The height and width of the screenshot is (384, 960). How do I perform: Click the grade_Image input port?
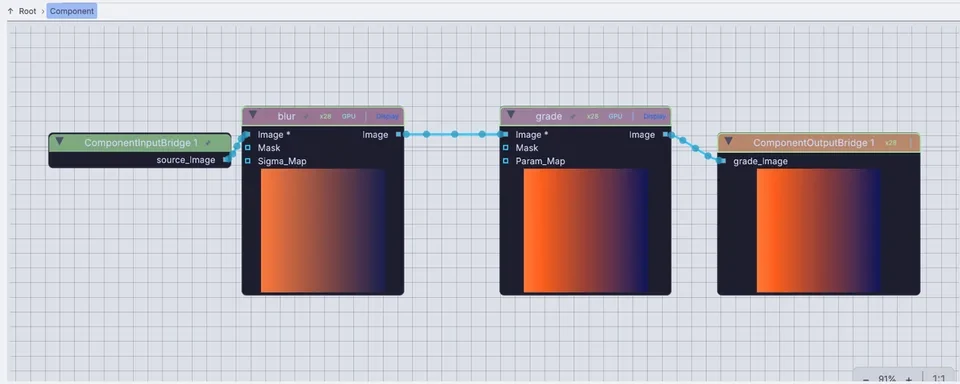coord(722,161)
